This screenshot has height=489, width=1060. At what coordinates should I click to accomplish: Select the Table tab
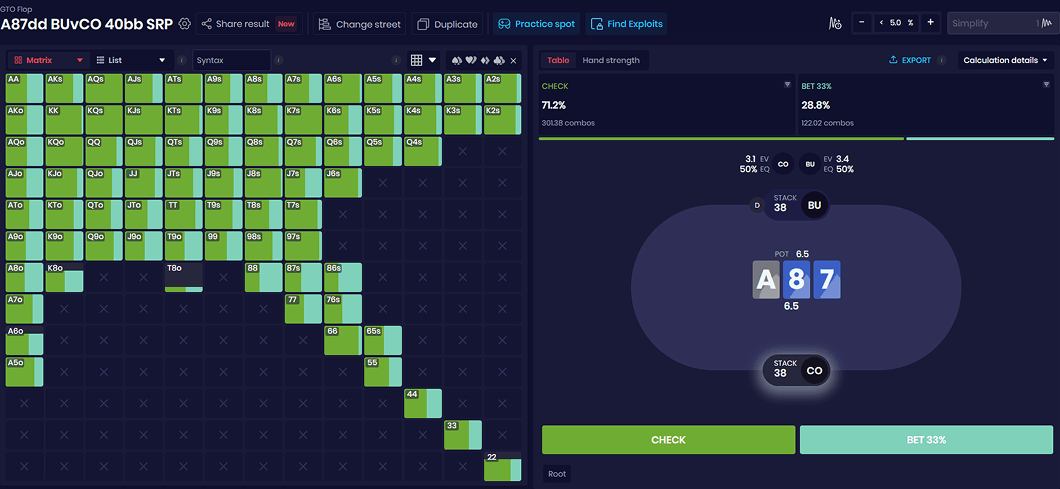click(x=558, y=60)
